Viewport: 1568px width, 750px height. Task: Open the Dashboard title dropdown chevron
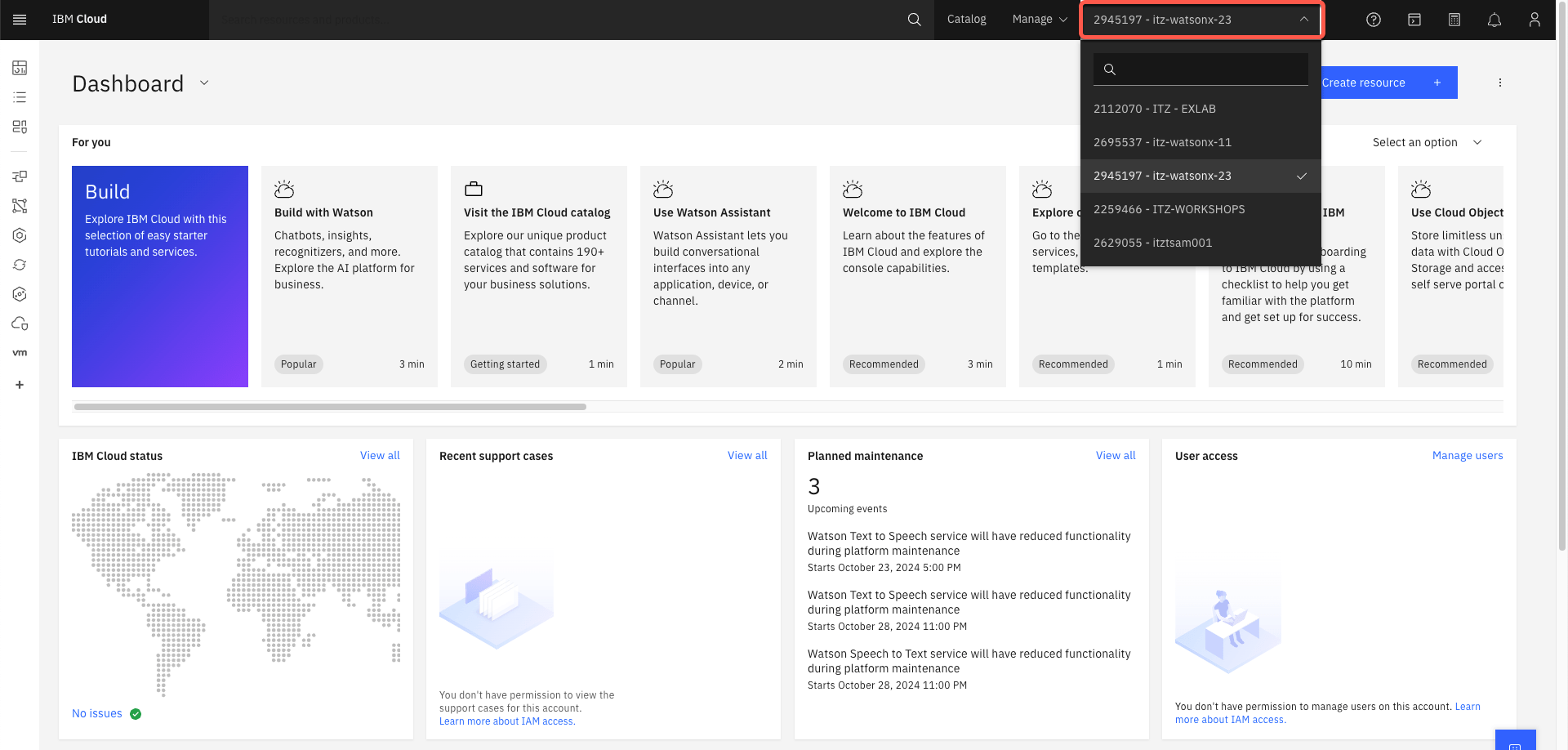(203, 83)
